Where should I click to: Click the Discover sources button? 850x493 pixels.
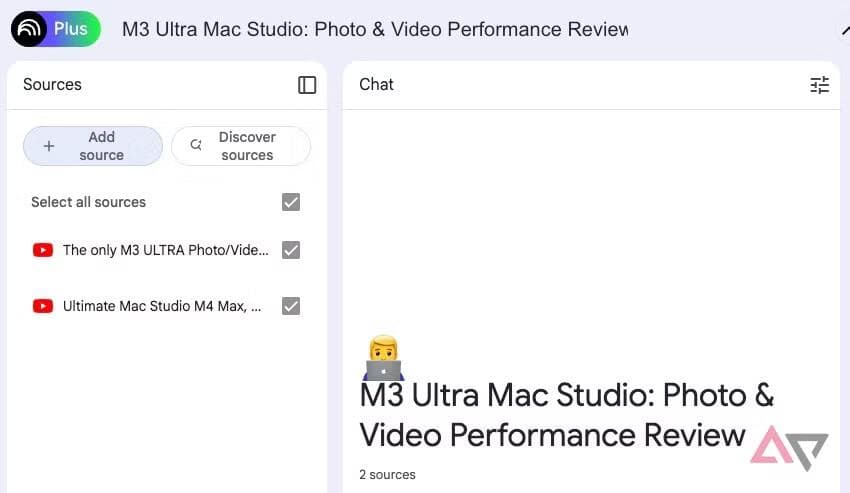pyautogui.click(x=241, y=146)
